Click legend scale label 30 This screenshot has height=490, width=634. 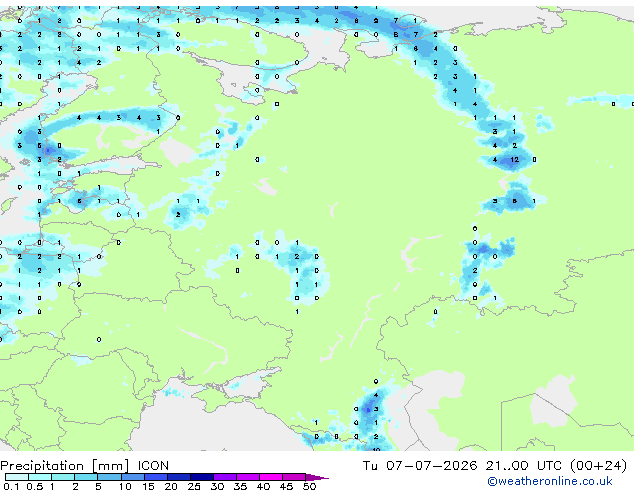click(217, 486)
